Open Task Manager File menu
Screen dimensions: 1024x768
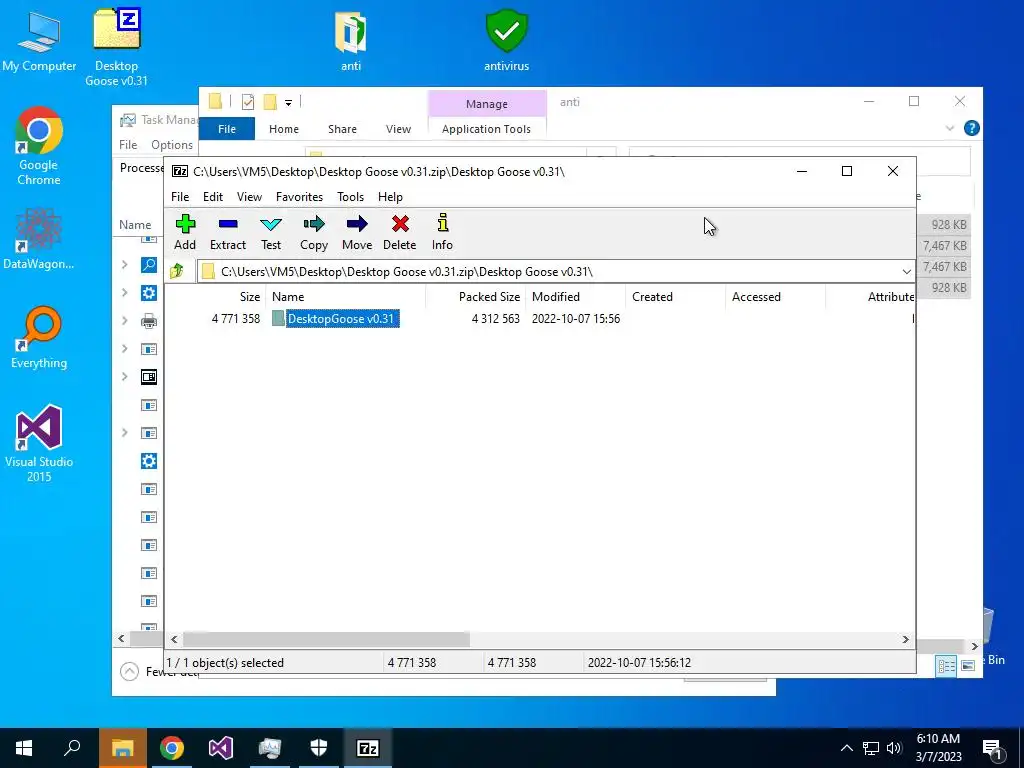click(x=128, y=145)
